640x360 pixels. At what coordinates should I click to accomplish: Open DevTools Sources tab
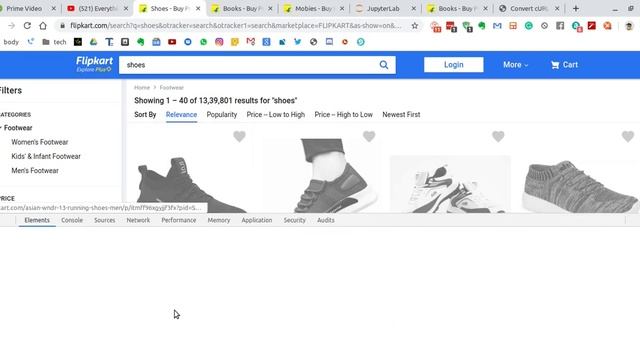pos(104,220)
